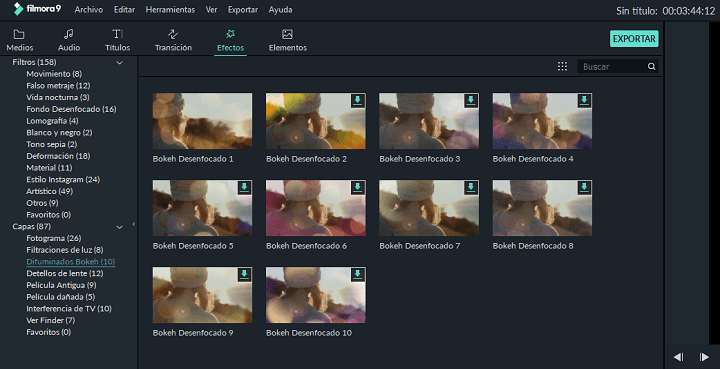Select Ver Finder (7) category
The width and height of the screenshot is (720, 369).
click(51, 320)
